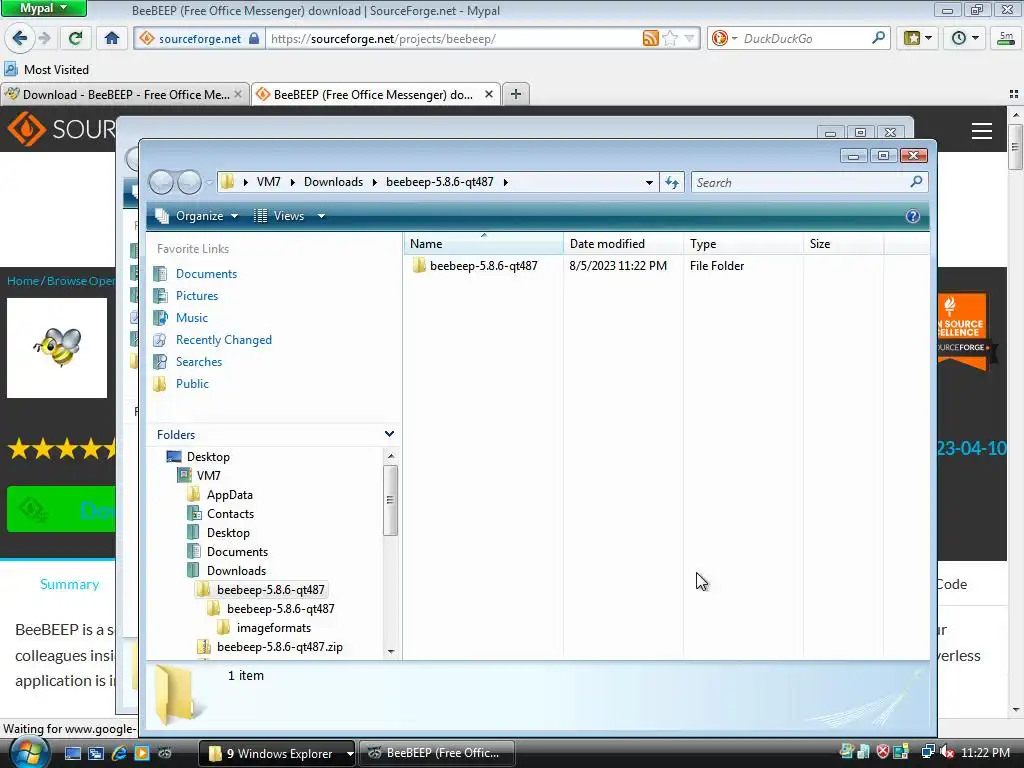The image size is (1024, 768).
Task: Sort by the Date modified column header
Action: pos(623,244)
